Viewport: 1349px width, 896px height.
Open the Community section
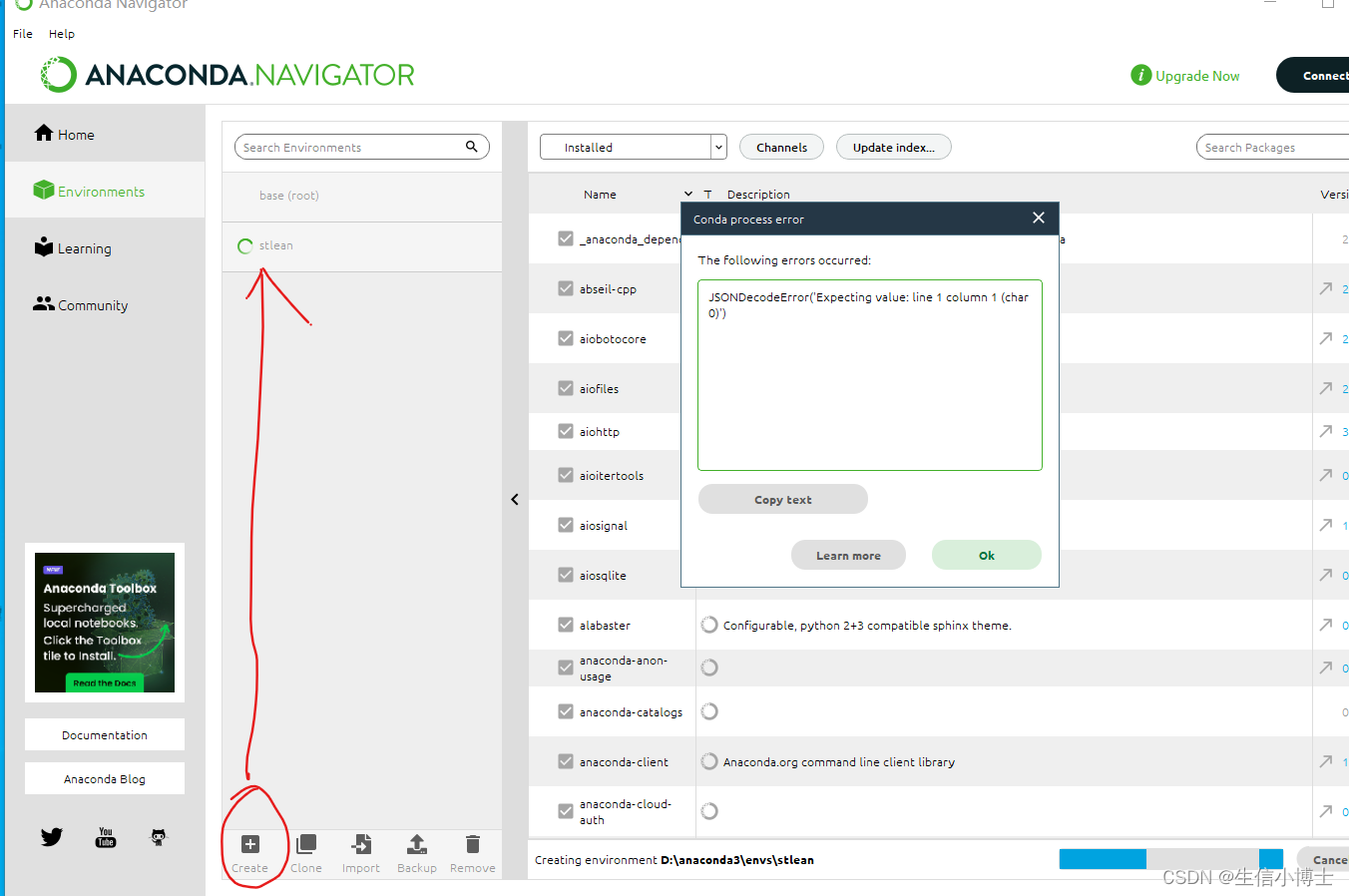(80, 304)
